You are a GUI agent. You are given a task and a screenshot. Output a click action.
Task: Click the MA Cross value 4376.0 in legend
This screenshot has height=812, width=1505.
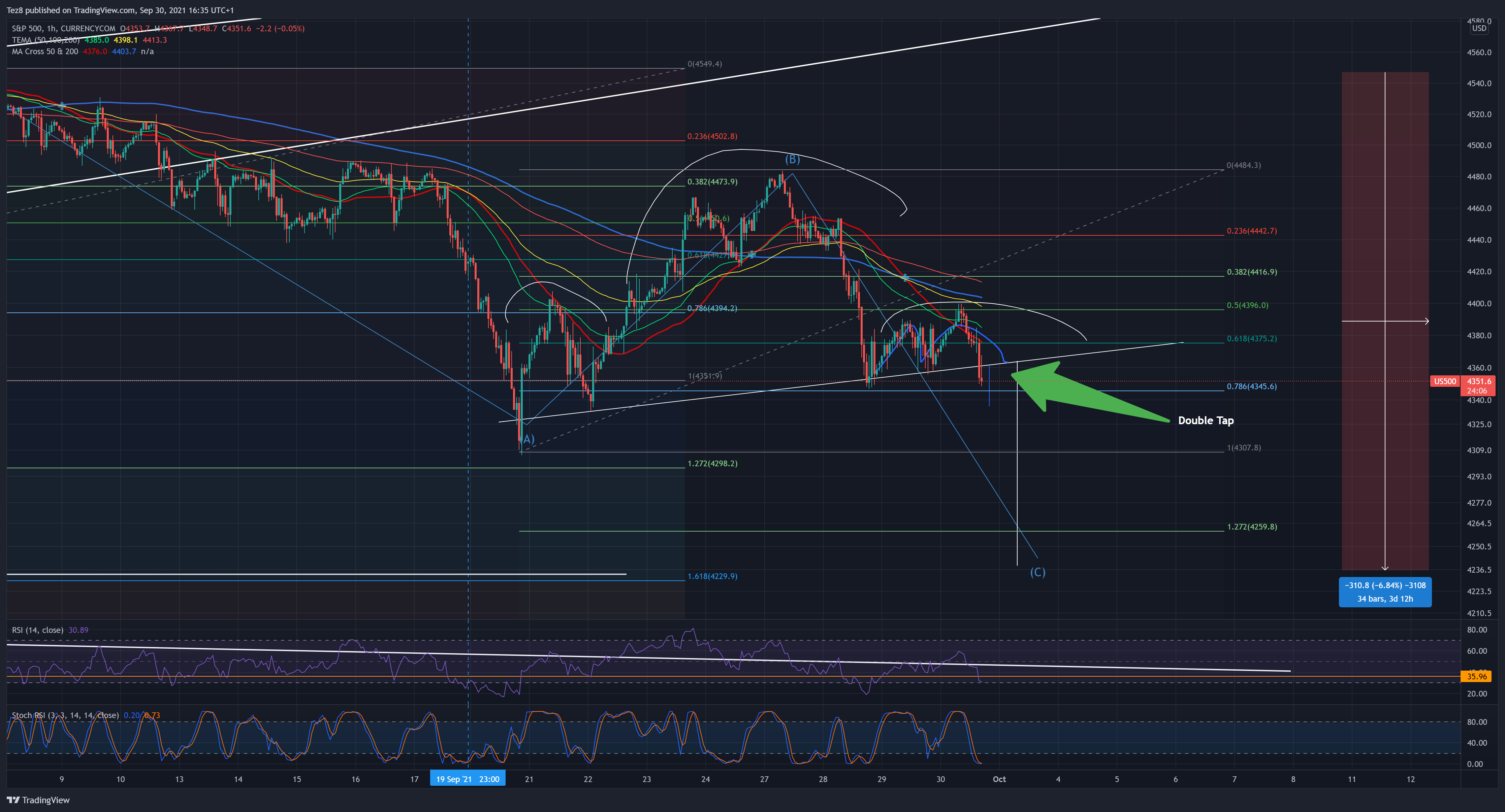(x=95, y=52)
